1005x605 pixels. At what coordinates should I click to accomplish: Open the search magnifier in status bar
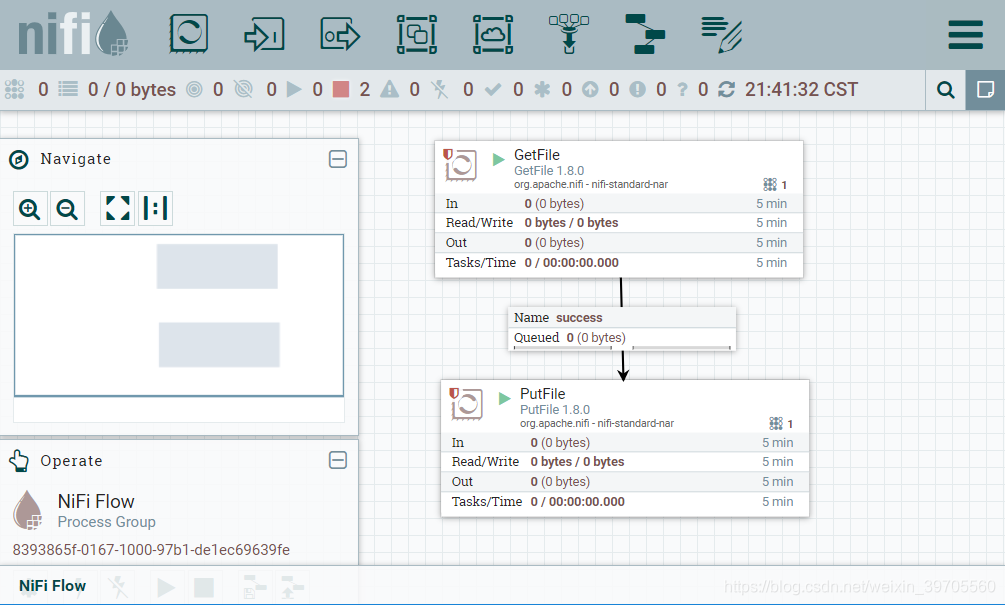945,90
